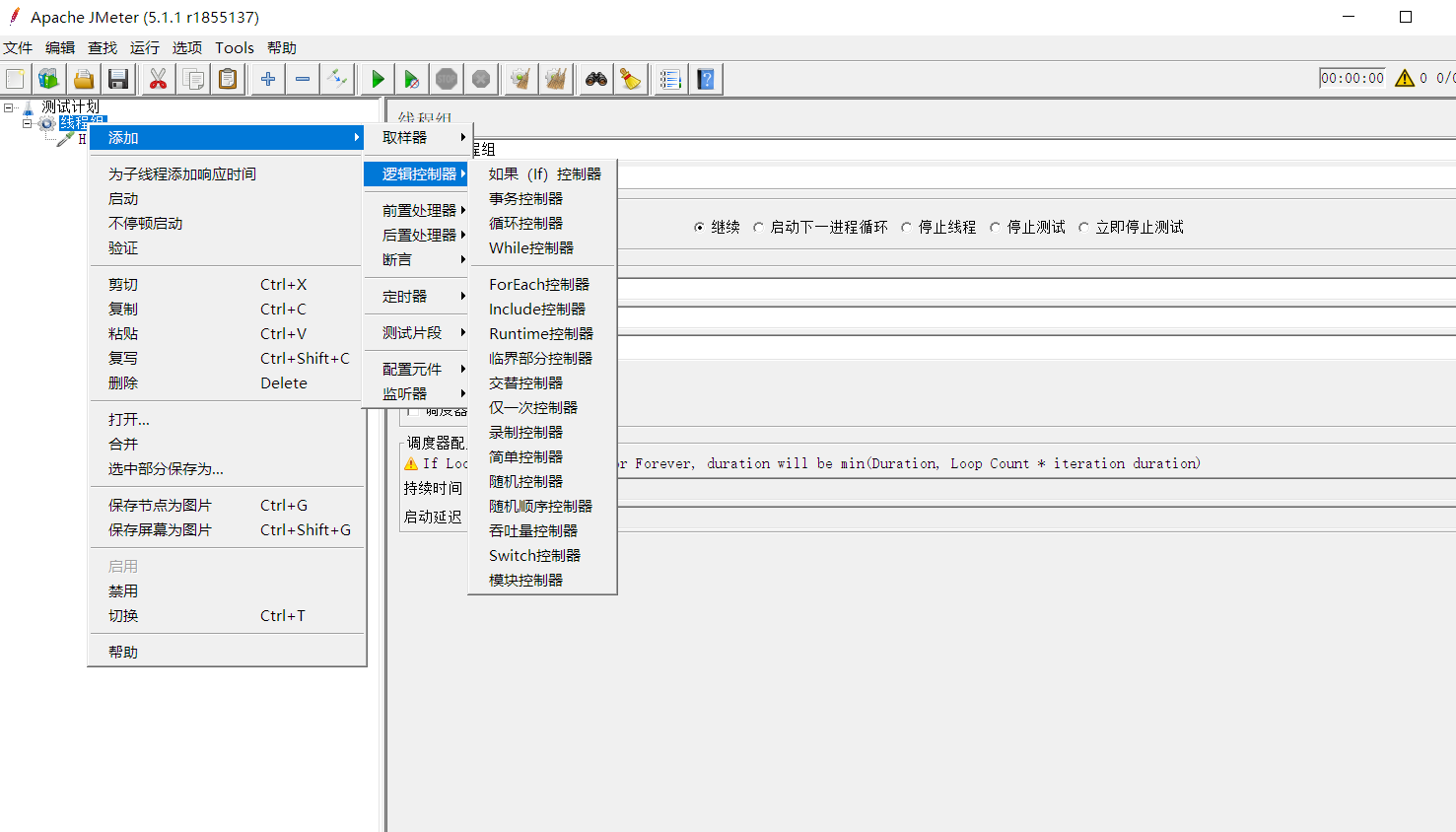The width and height of the screenshot is (1456, 832).
Task: Click the Clear All double-broom icon
Action: [x=556, y=79]
